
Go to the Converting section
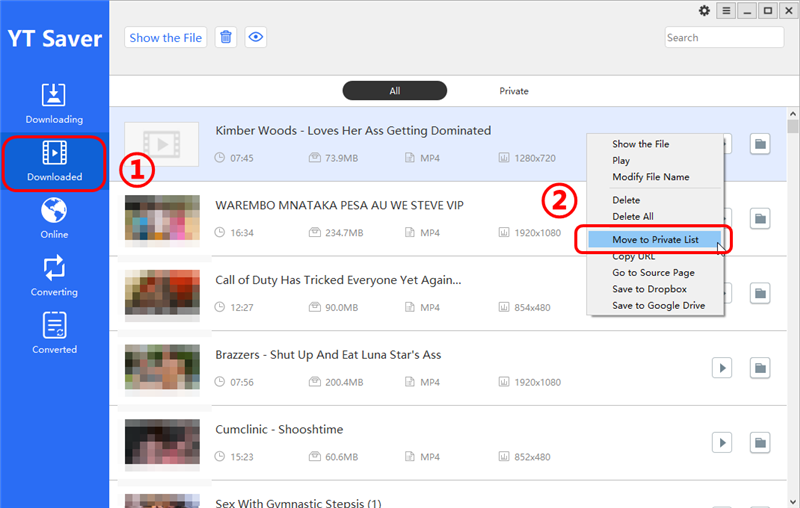tap(54, 276)
